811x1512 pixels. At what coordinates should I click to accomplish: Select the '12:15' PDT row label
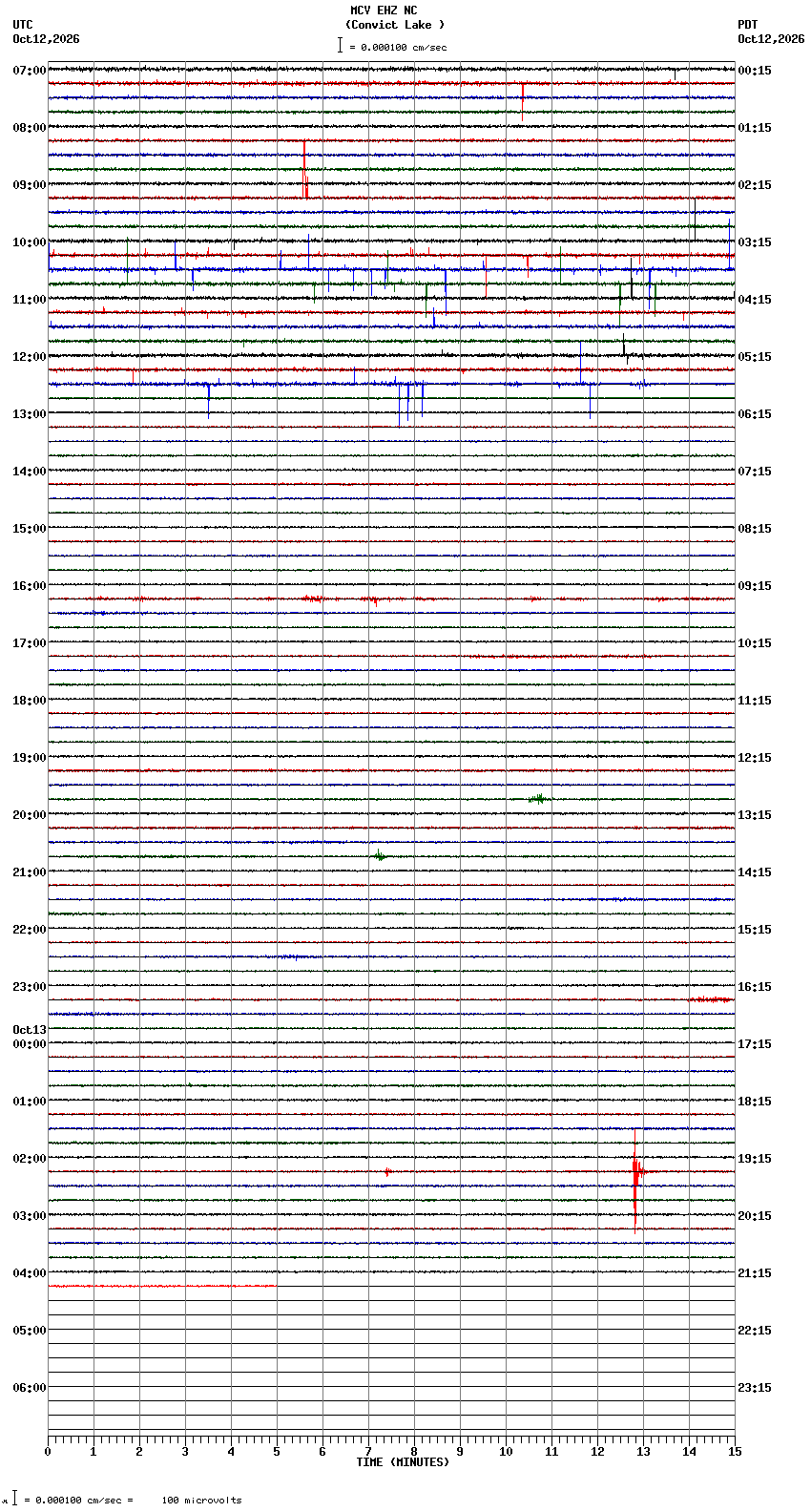755,758
